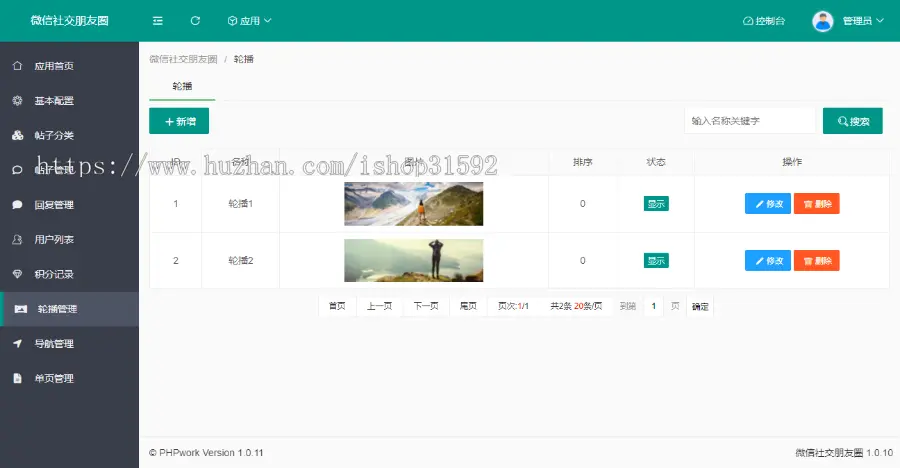The image size is (900, 468).
Task: Click the 新增 add button
Action: (179, 121)
